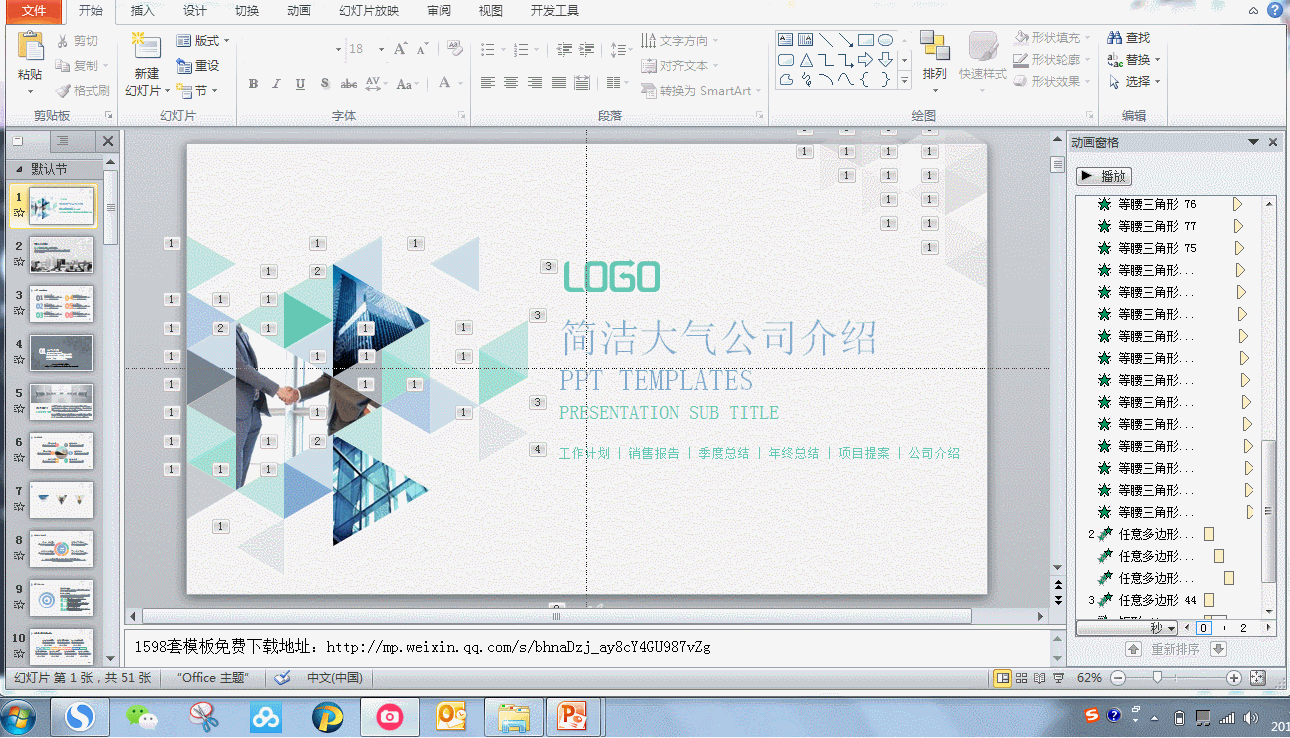This screenshot has width=1290, height=738.
Task: Toggle underline formatting
Action: (300, 84)
